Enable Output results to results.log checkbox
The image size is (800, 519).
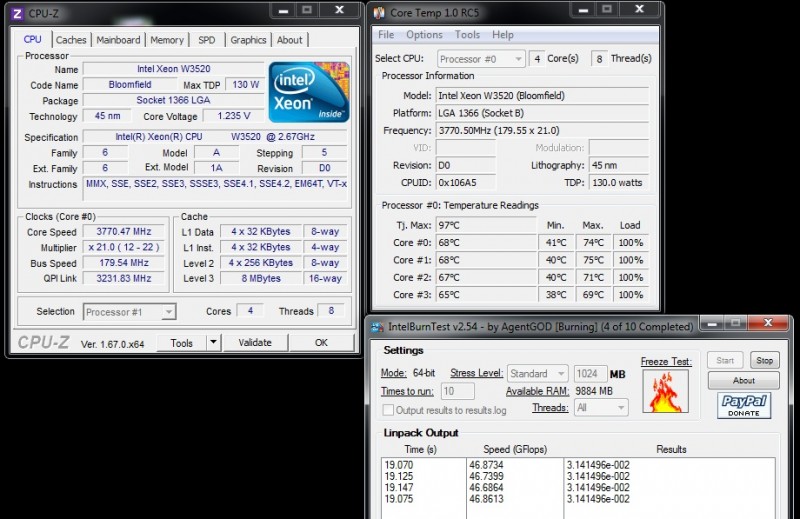pyautogui.click(x=388, y=410)
